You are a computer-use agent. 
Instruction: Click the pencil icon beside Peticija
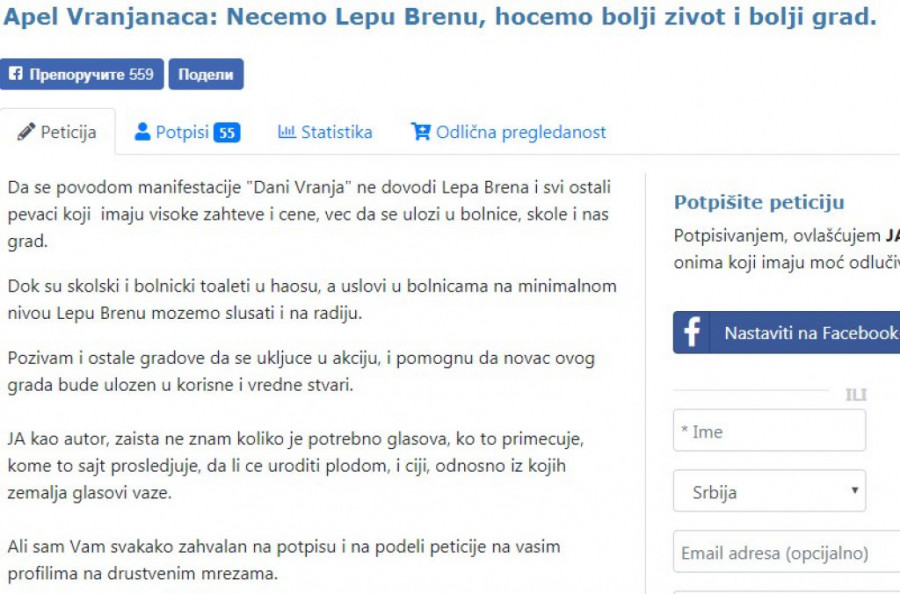coord(27,132)
